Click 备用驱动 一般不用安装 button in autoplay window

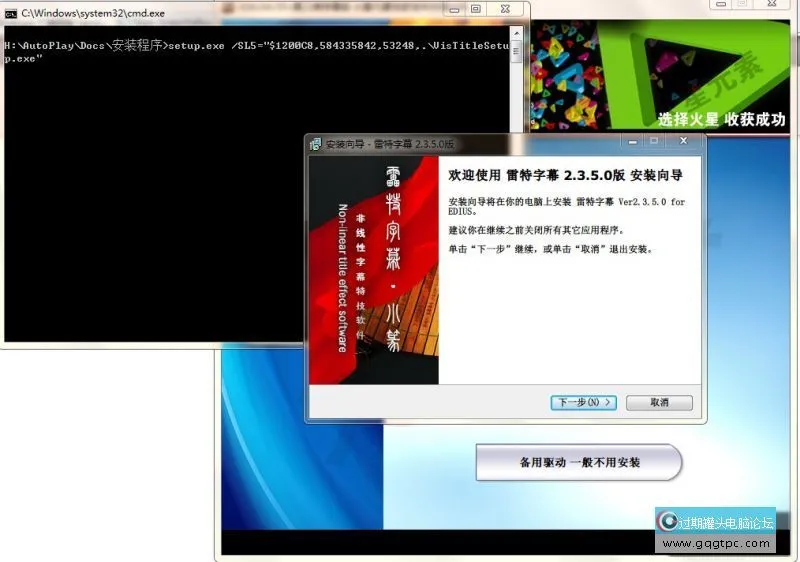(x=579, y=462)
